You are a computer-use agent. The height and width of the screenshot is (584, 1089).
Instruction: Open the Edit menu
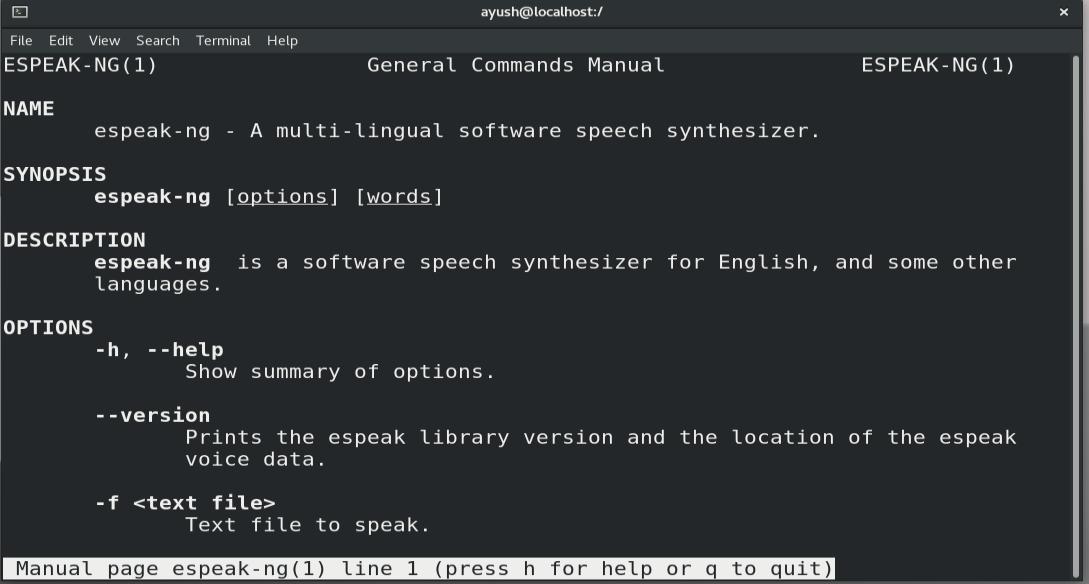pyautogui.click(x=60, y=40)
